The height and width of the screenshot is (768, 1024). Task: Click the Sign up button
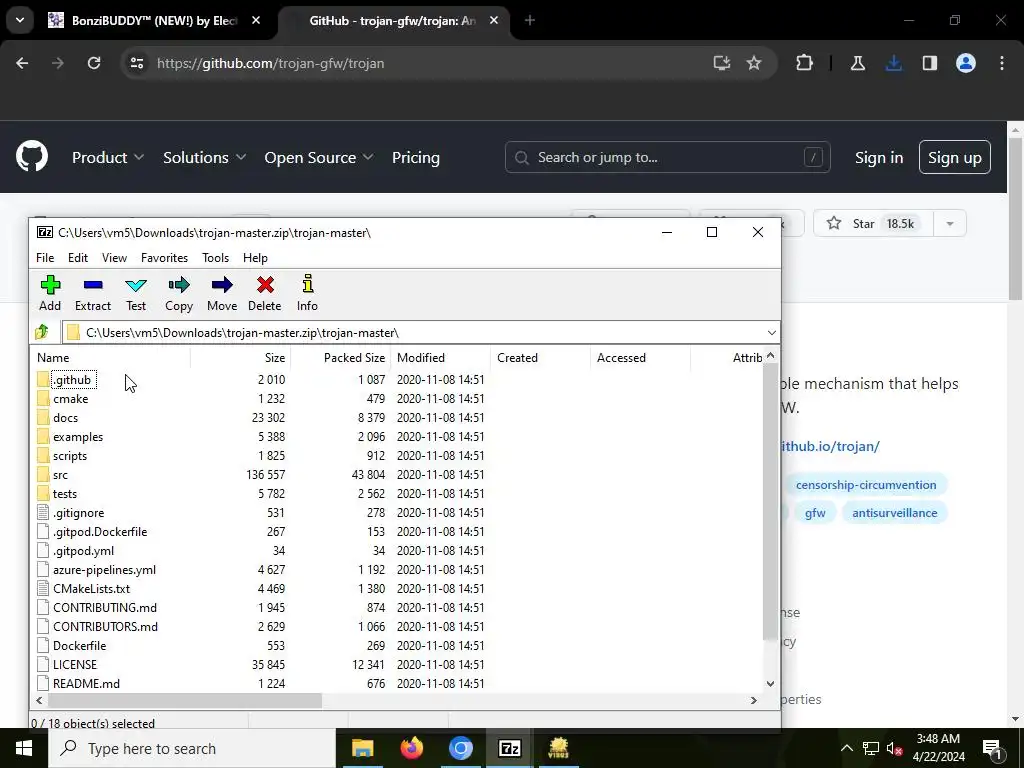[955, 157]
